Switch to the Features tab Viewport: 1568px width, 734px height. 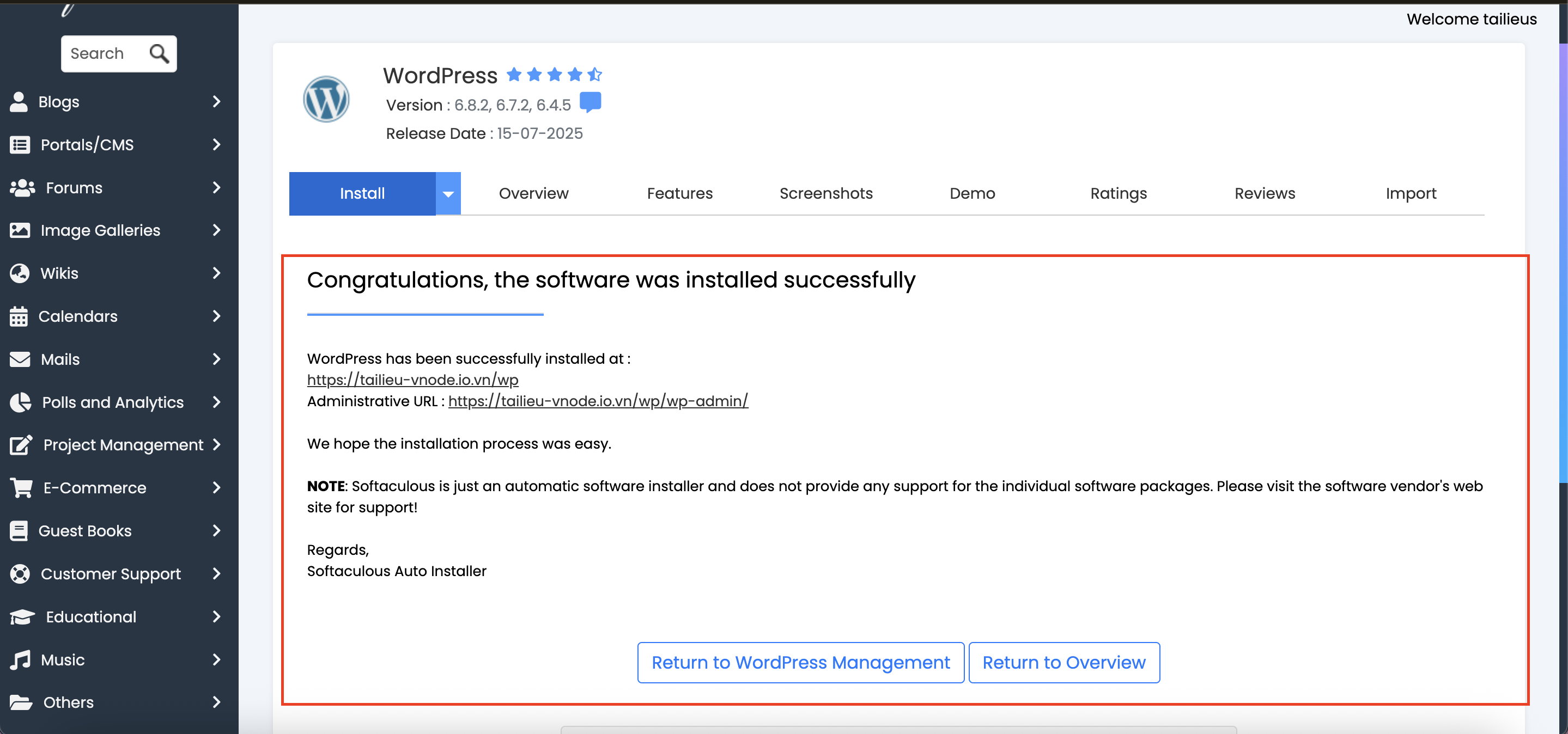680,193
